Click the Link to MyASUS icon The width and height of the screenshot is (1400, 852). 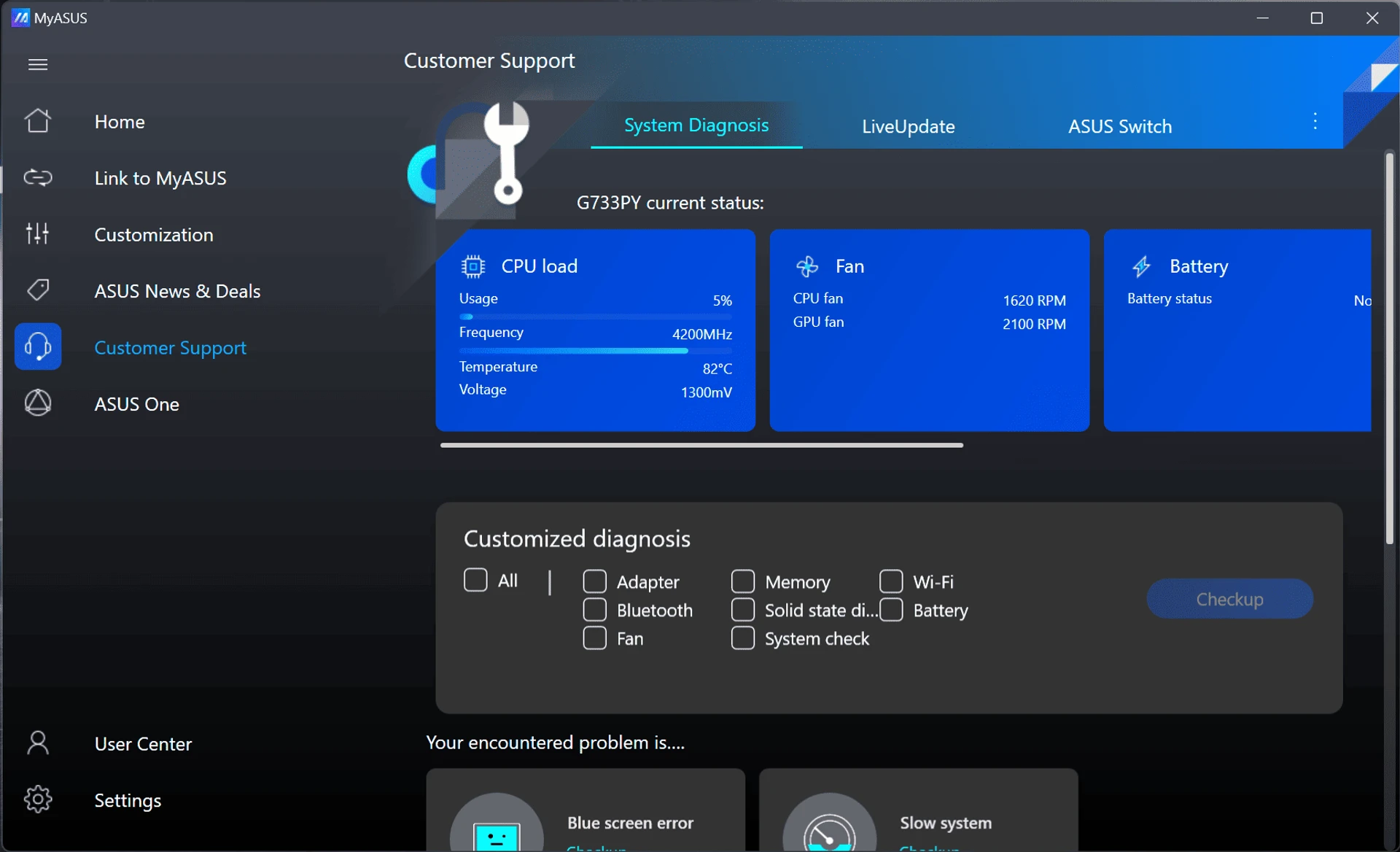[x=38, y=177]
